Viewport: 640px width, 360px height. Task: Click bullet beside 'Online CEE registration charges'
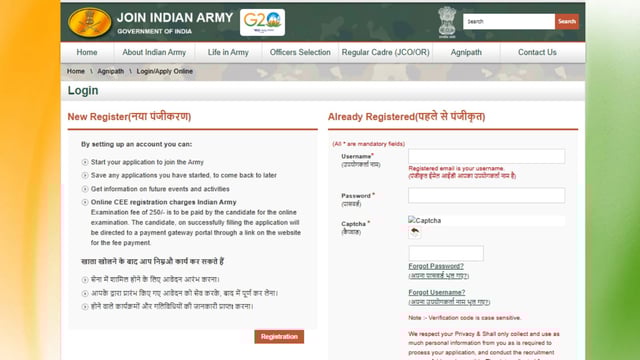(85, 202)
